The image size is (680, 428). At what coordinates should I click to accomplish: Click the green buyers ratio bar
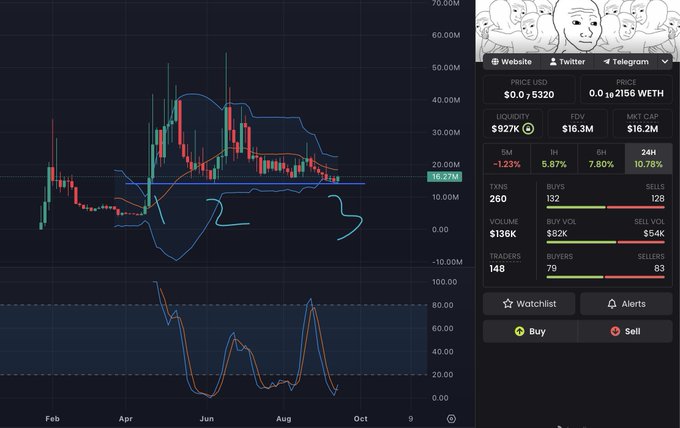575,277
